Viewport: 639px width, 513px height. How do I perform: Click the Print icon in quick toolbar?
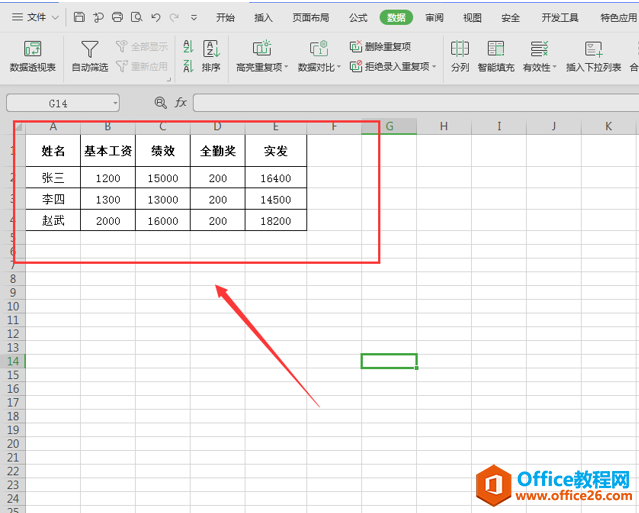click(117, 17)
